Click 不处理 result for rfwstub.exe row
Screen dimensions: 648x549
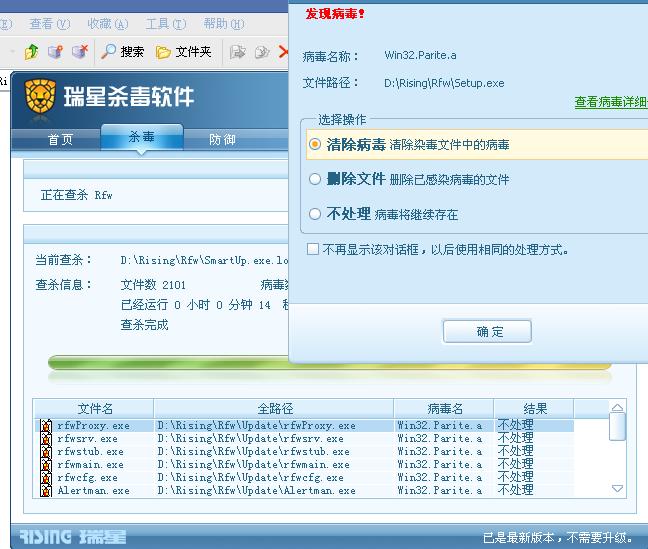(x=515, y=451)
